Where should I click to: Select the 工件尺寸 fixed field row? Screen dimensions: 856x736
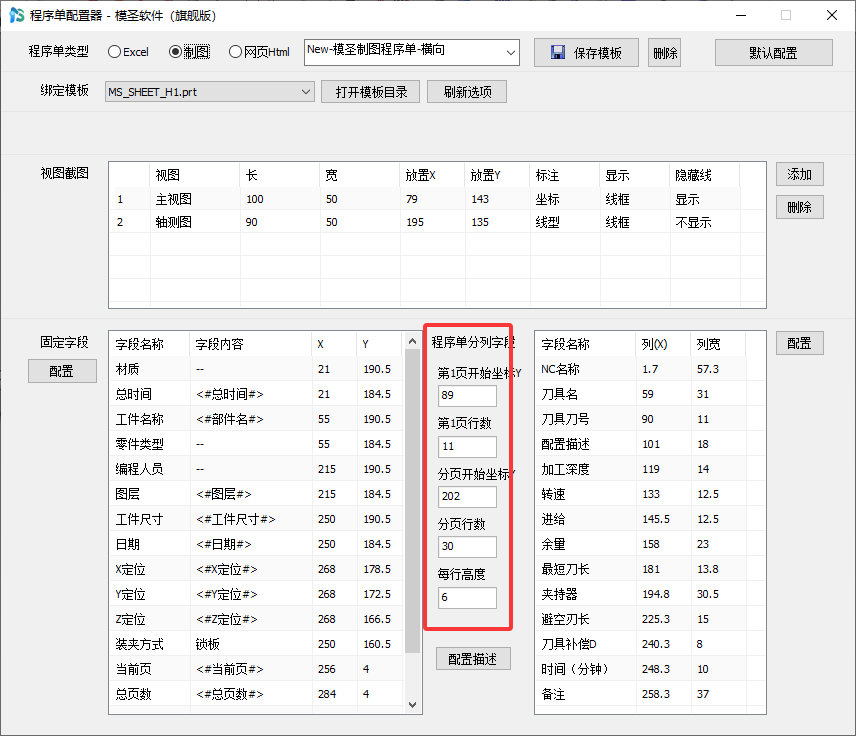tap(257, 519)
